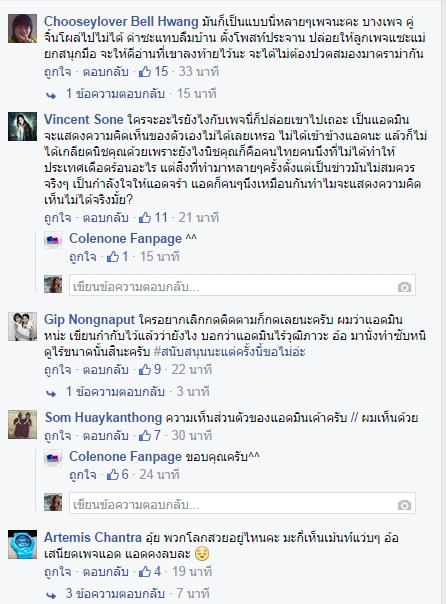Click thumbs-up icon on Gip Nongnaput's comment

tap(145, 369)
